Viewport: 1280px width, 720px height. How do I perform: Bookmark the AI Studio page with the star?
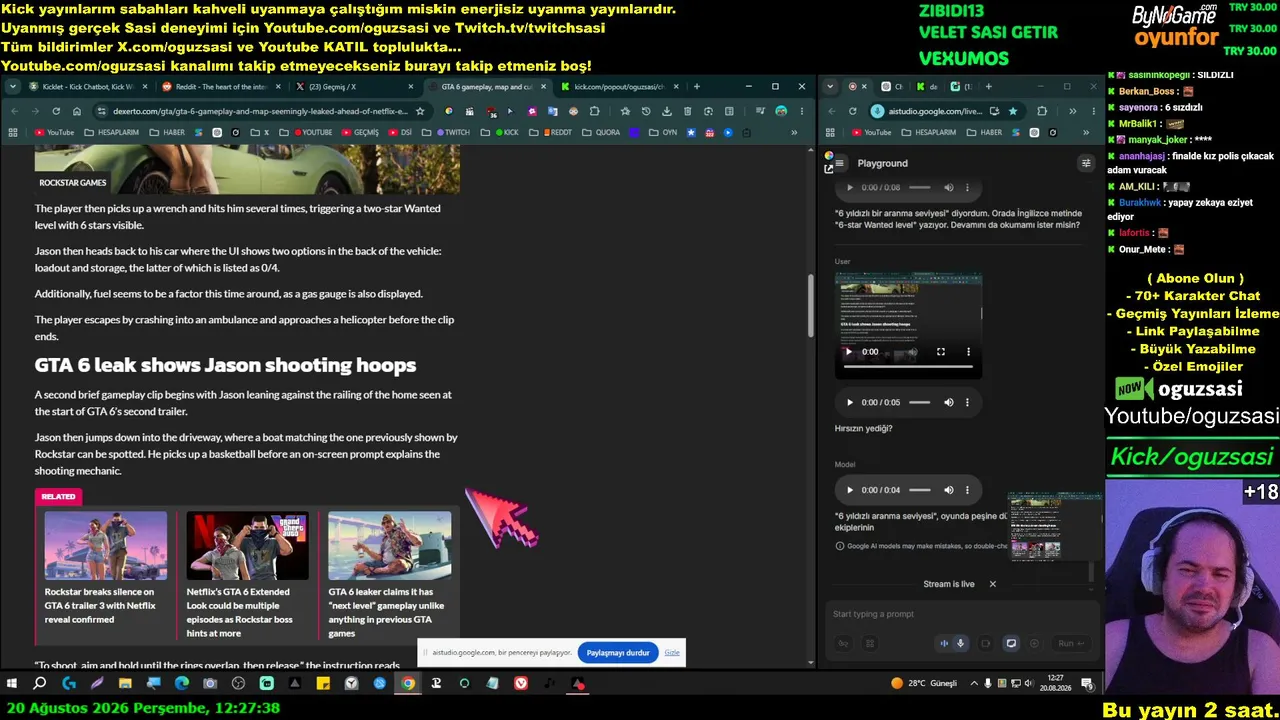tap(1013, 111)
